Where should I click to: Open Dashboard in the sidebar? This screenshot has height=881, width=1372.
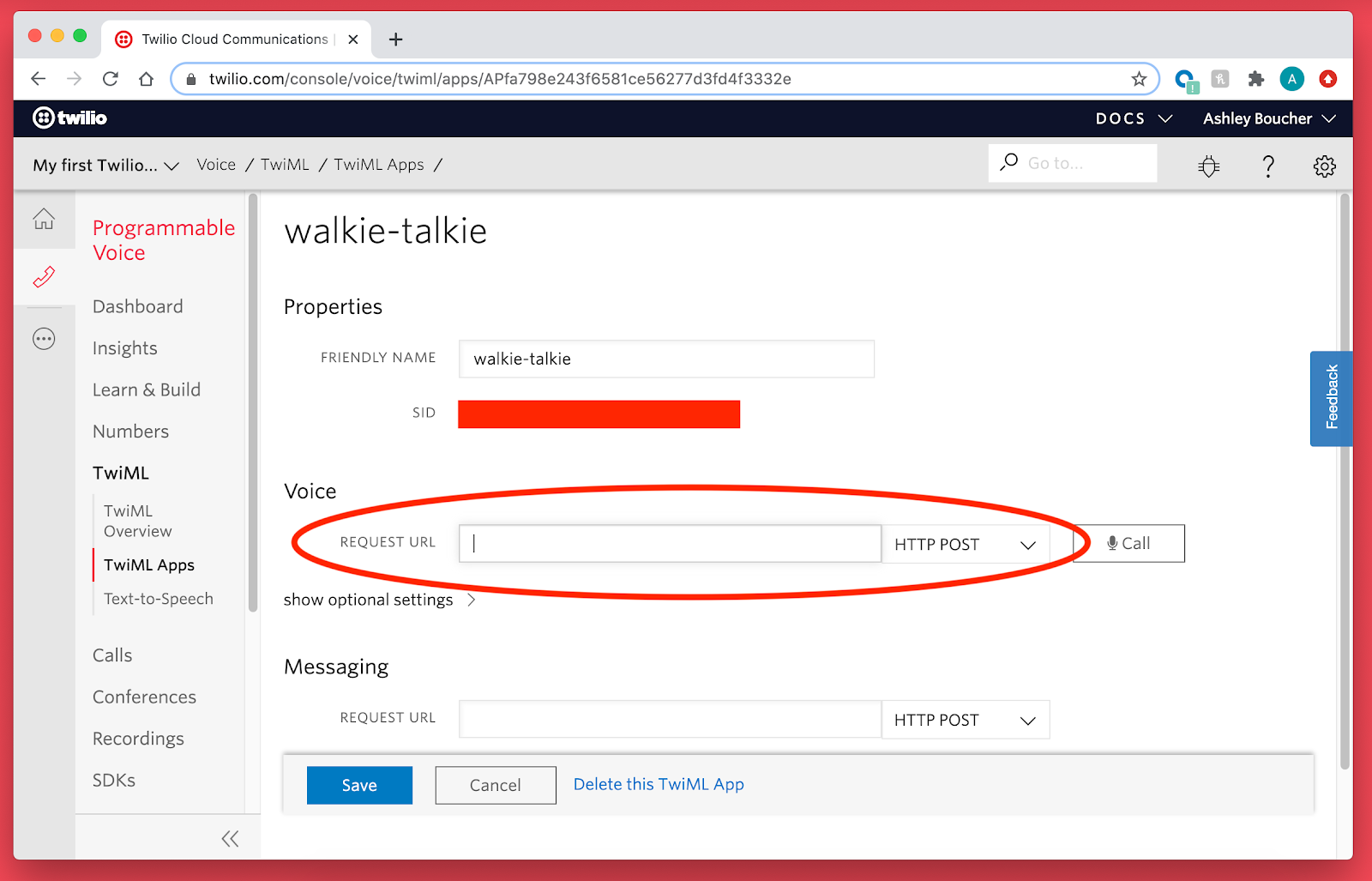(138, 306)
